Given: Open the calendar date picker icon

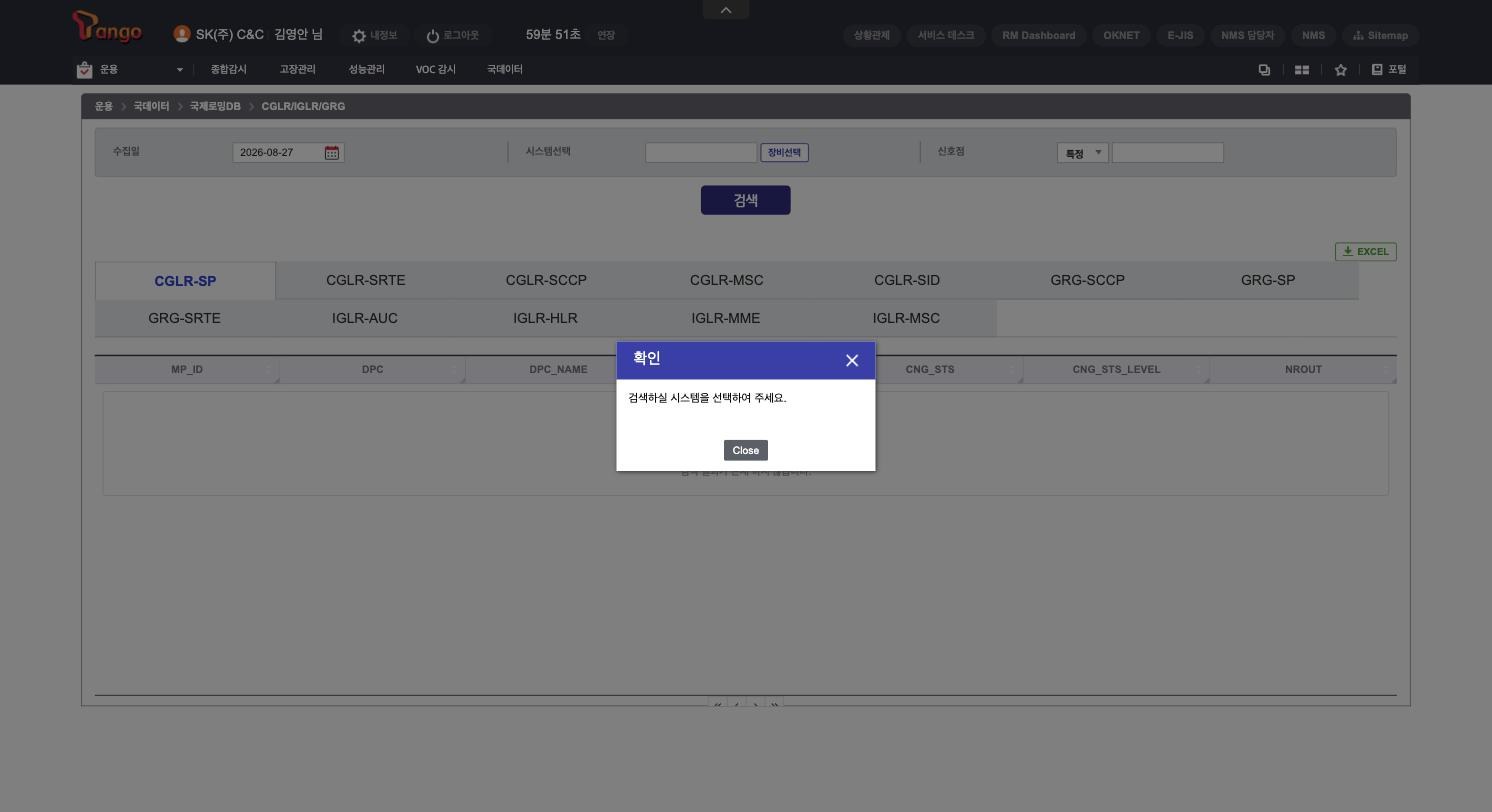Looking at the screenshot, I should point(332,153).
